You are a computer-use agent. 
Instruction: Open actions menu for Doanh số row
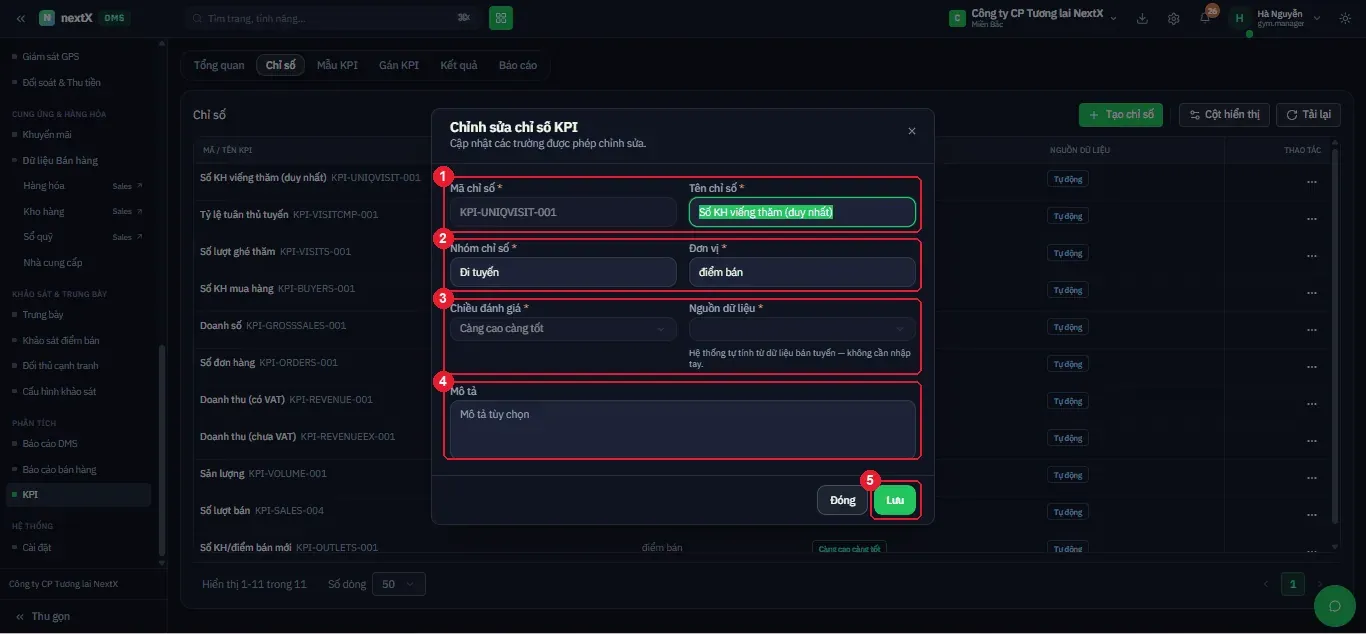click(x=1311, y=329)
